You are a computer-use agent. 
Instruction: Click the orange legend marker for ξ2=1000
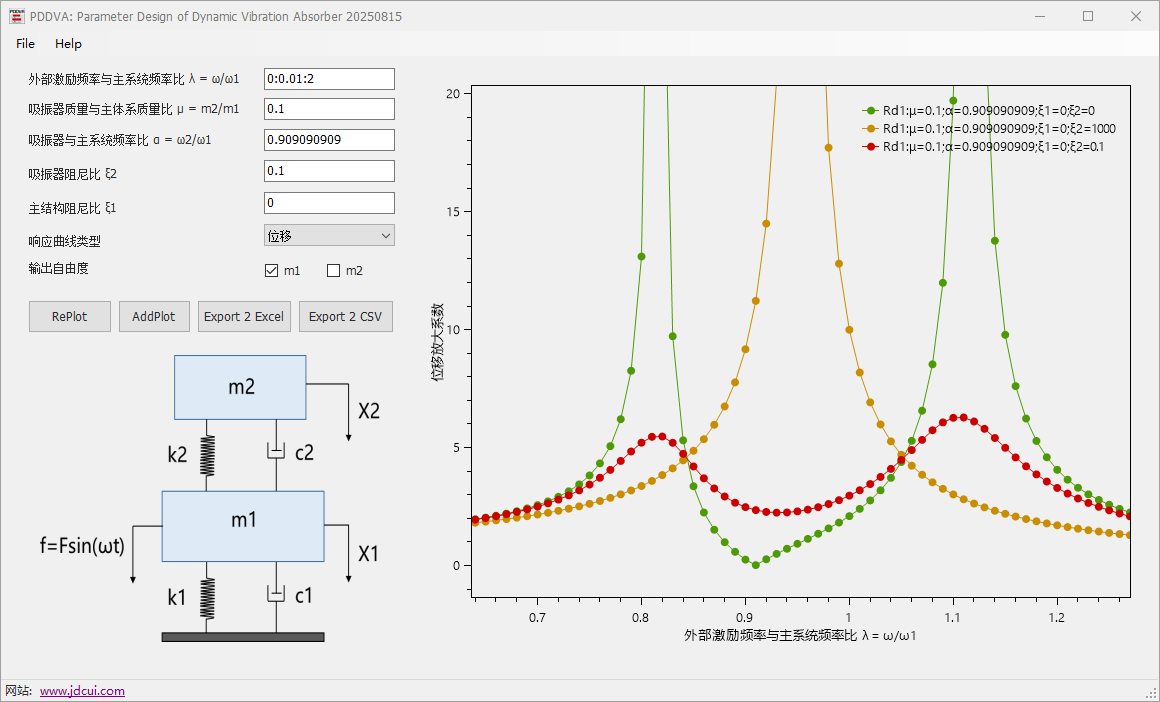tap(871, 129)
